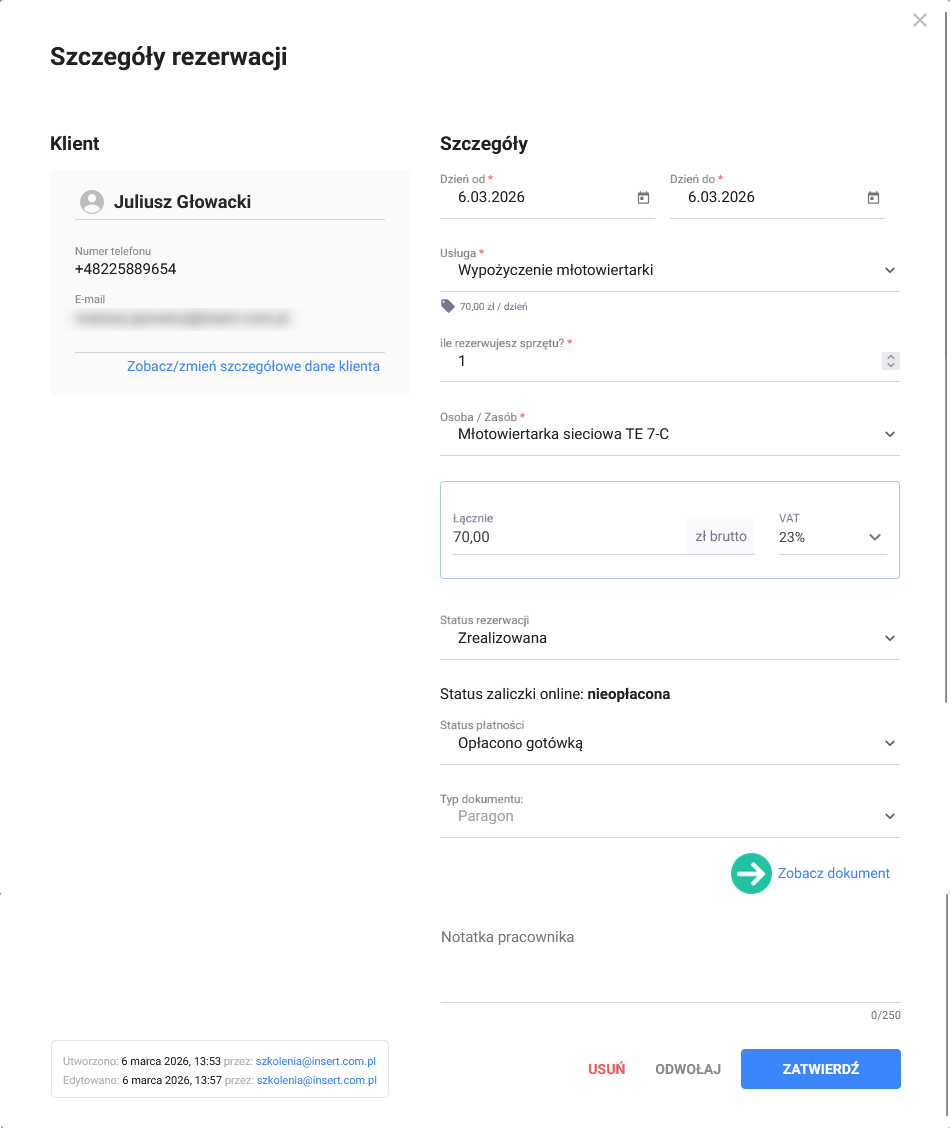Open the Status rezerwacji dropdown
Image resolution: width=950 pixels, height=1133 pixels.
point(890,638)
